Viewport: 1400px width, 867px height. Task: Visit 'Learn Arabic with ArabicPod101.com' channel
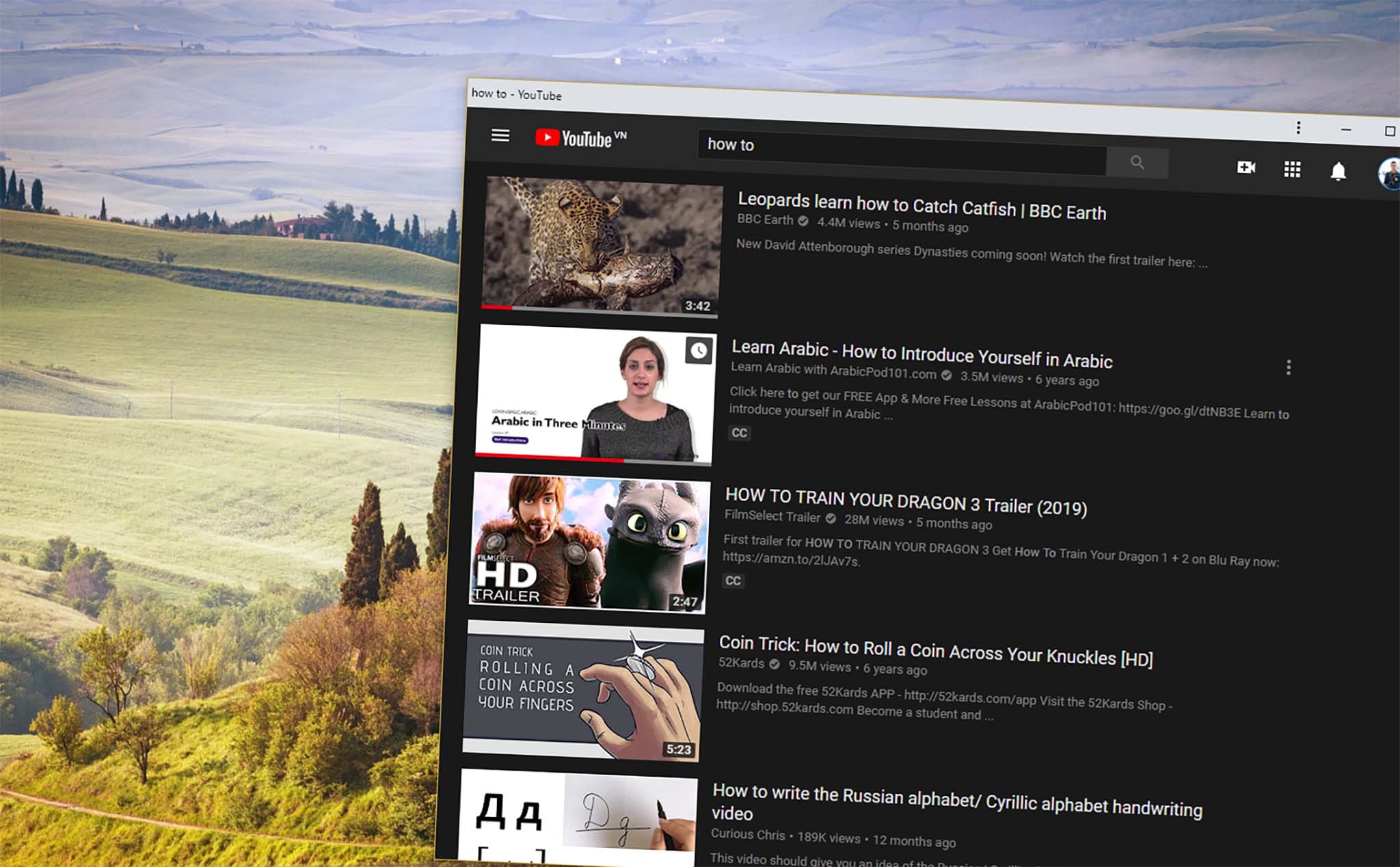click(x=833, y=370)
